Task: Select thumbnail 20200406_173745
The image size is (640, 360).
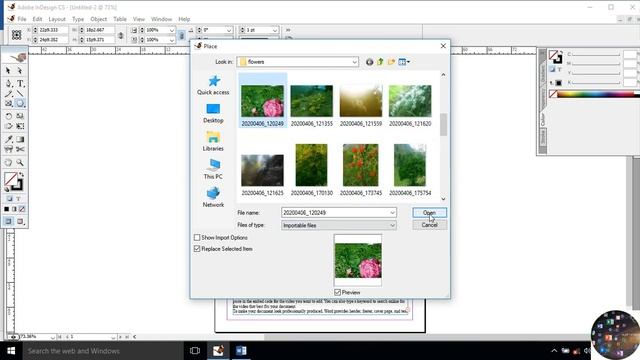Action: (x=361, y=170)
